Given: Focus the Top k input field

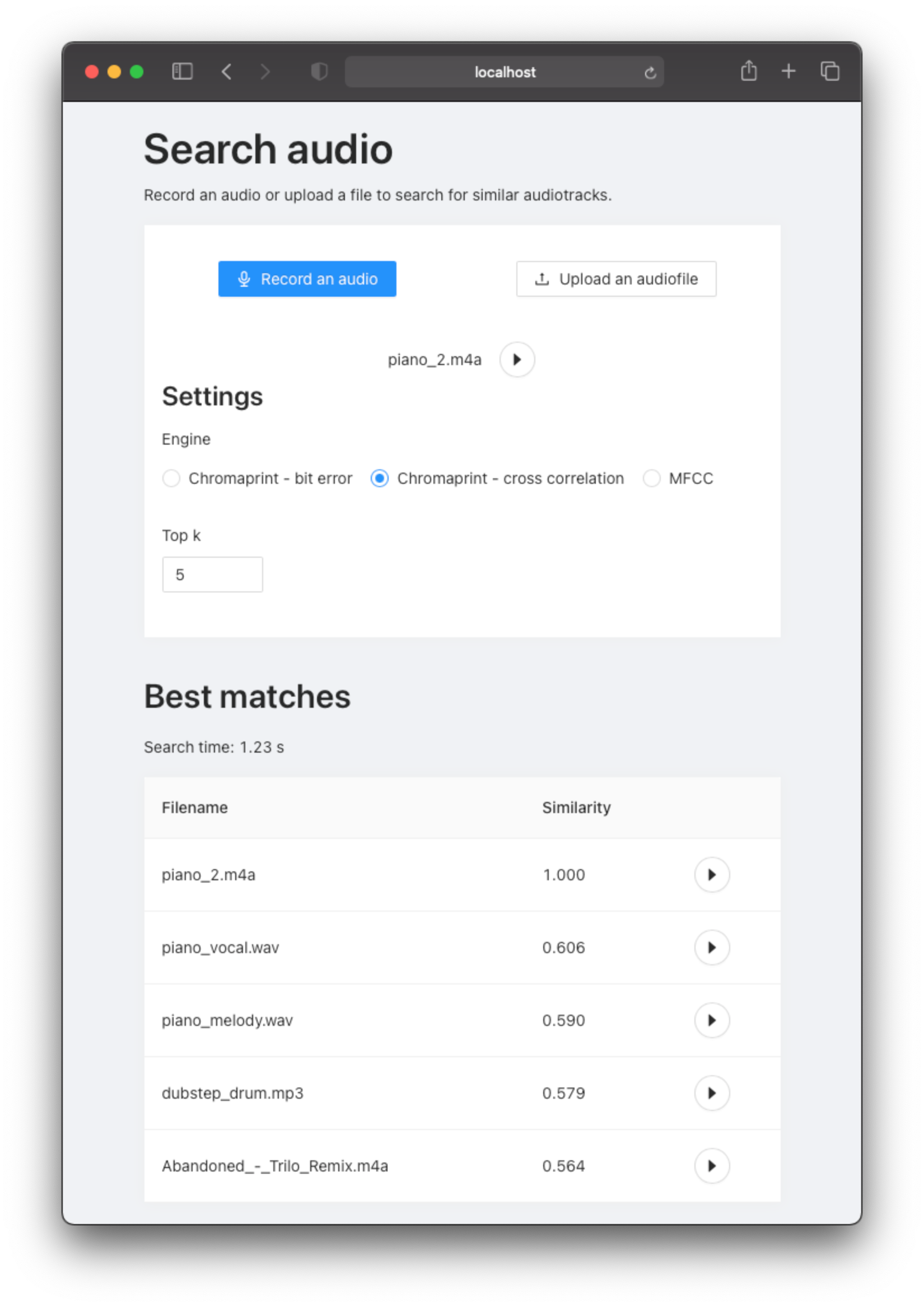Looking at the screenshot, I should pyautogui.click(x=212, y=575).
